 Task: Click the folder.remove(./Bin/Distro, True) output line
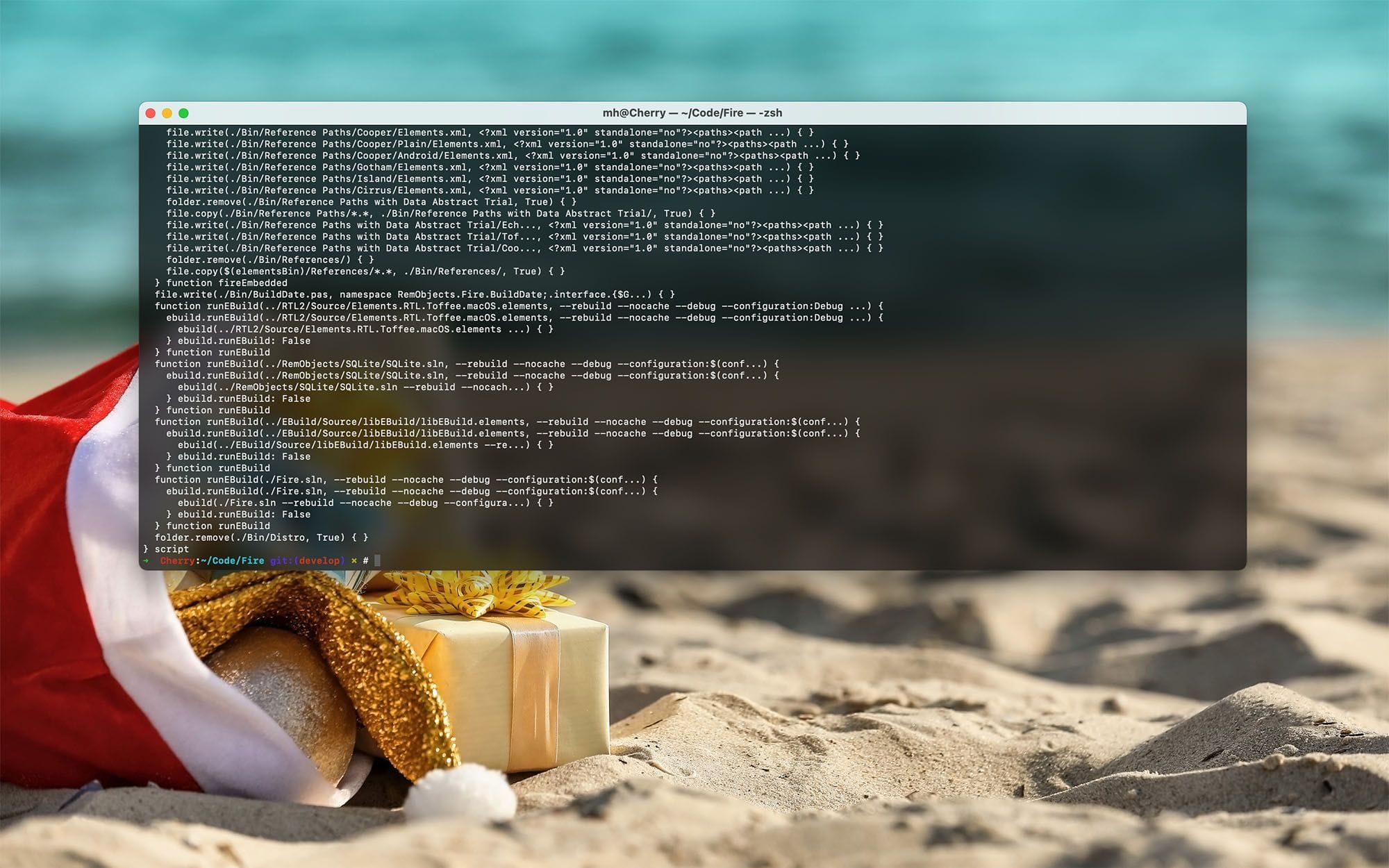[x=261, y=537]
